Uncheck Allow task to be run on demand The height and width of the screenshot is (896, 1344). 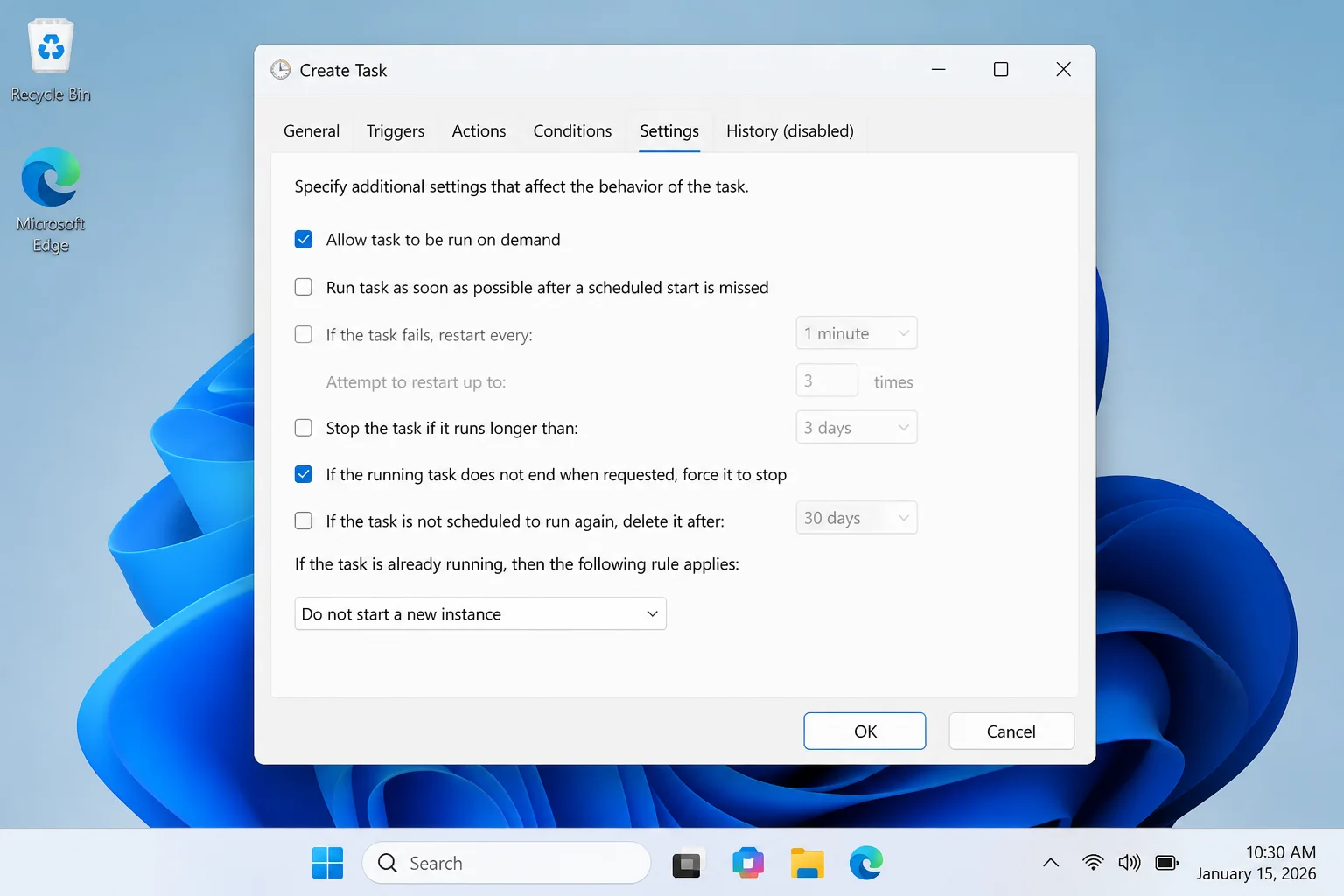(304, 239)
